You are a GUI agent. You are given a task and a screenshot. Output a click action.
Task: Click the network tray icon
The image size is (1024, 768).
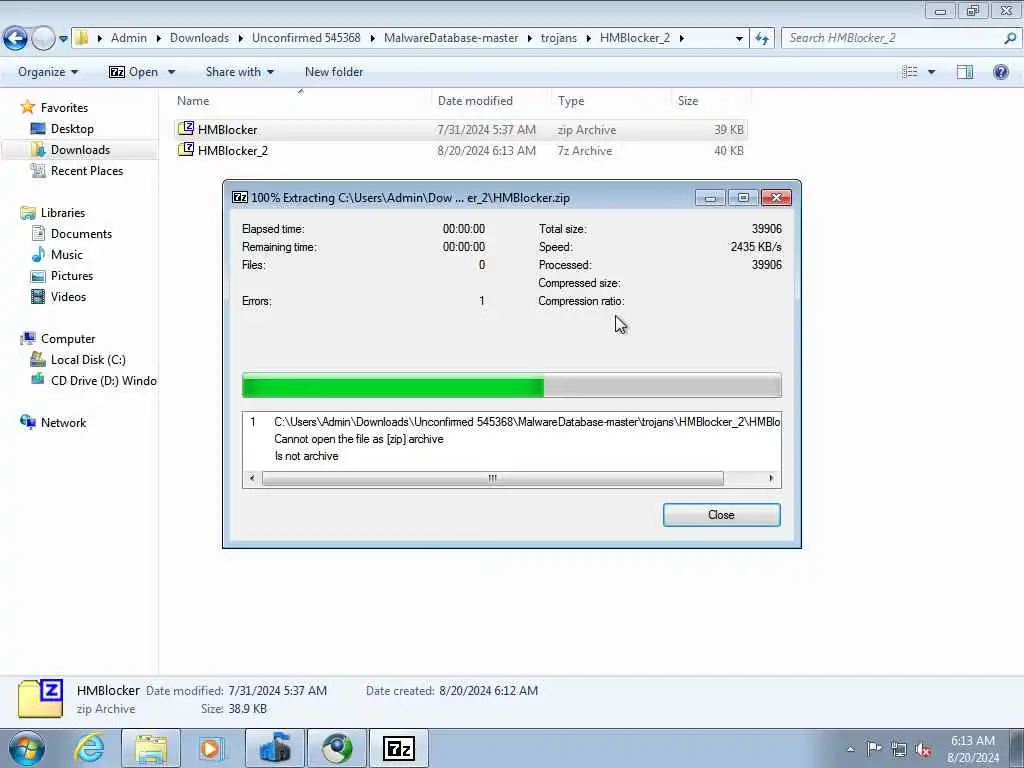[x=899, y=749]
